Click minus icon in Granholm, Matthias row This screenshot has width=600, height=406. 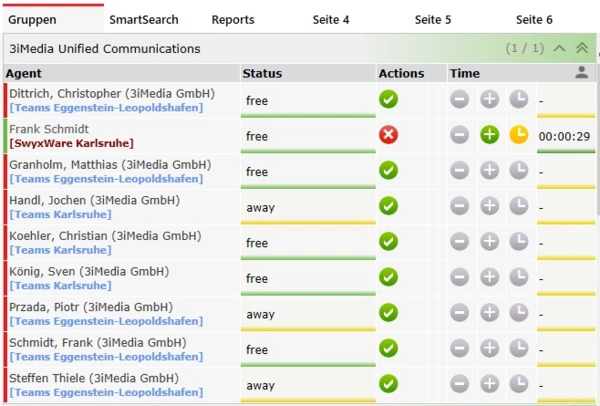coord(459,171)
